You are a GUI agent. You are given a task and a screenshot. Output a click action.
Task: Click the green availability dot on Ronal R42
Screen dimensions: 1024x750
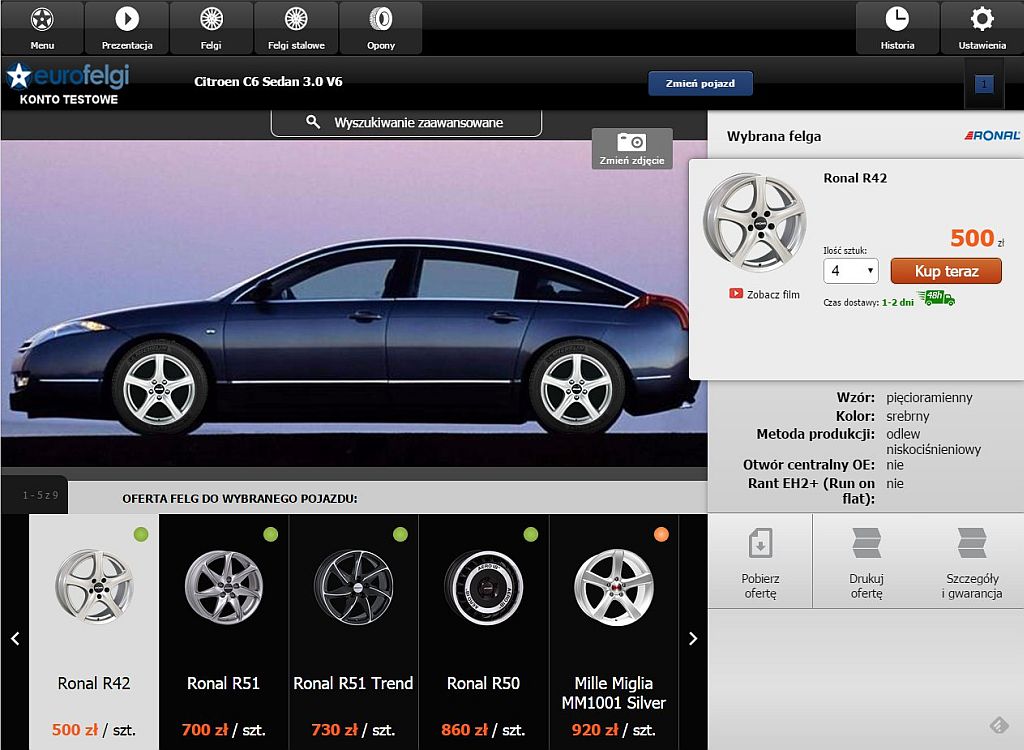[x=141, y=534]
